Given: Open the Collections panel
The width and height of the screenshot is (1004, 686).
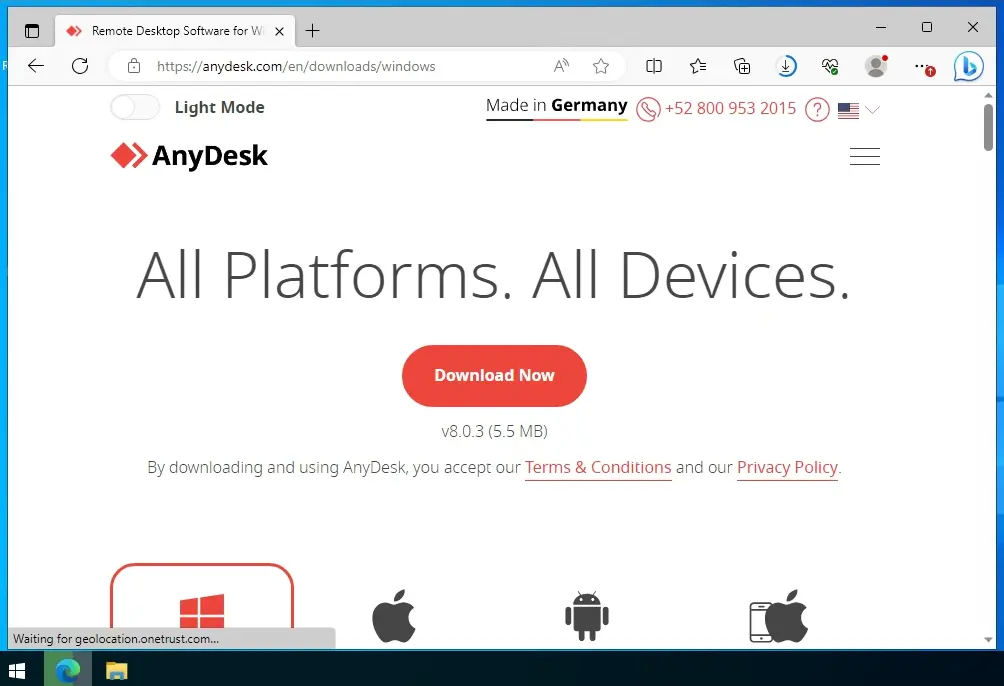Looking at the screenshot, I should (741, 66).
